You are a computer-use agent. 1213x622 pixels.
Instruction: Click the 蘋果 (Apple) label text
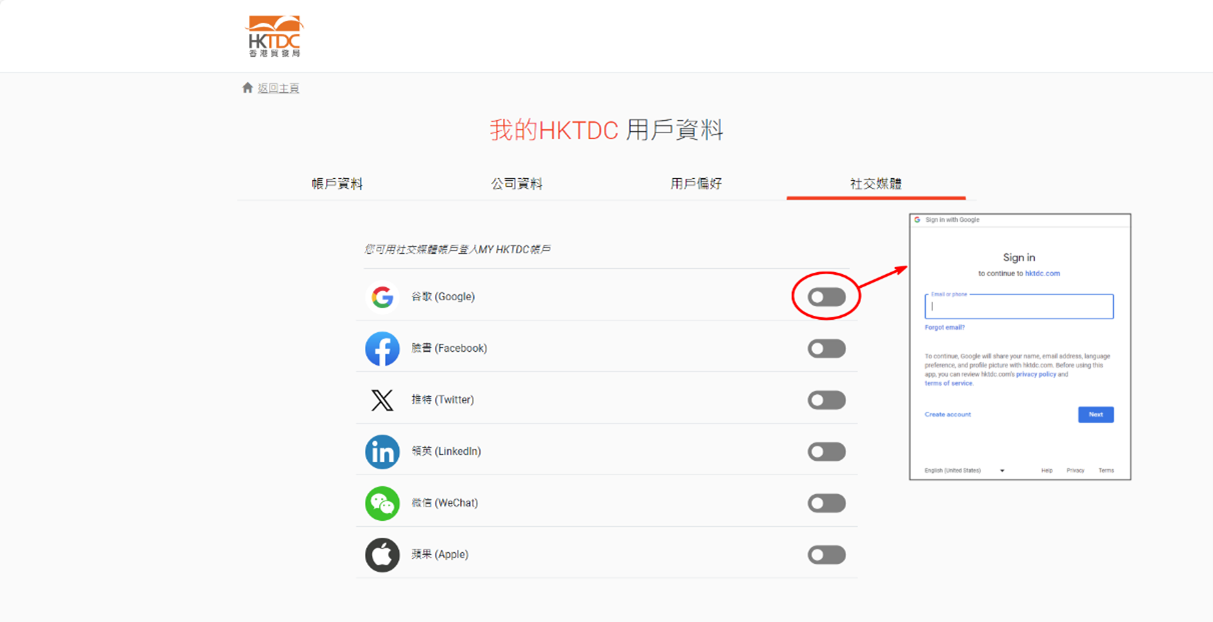pos(440,555)
